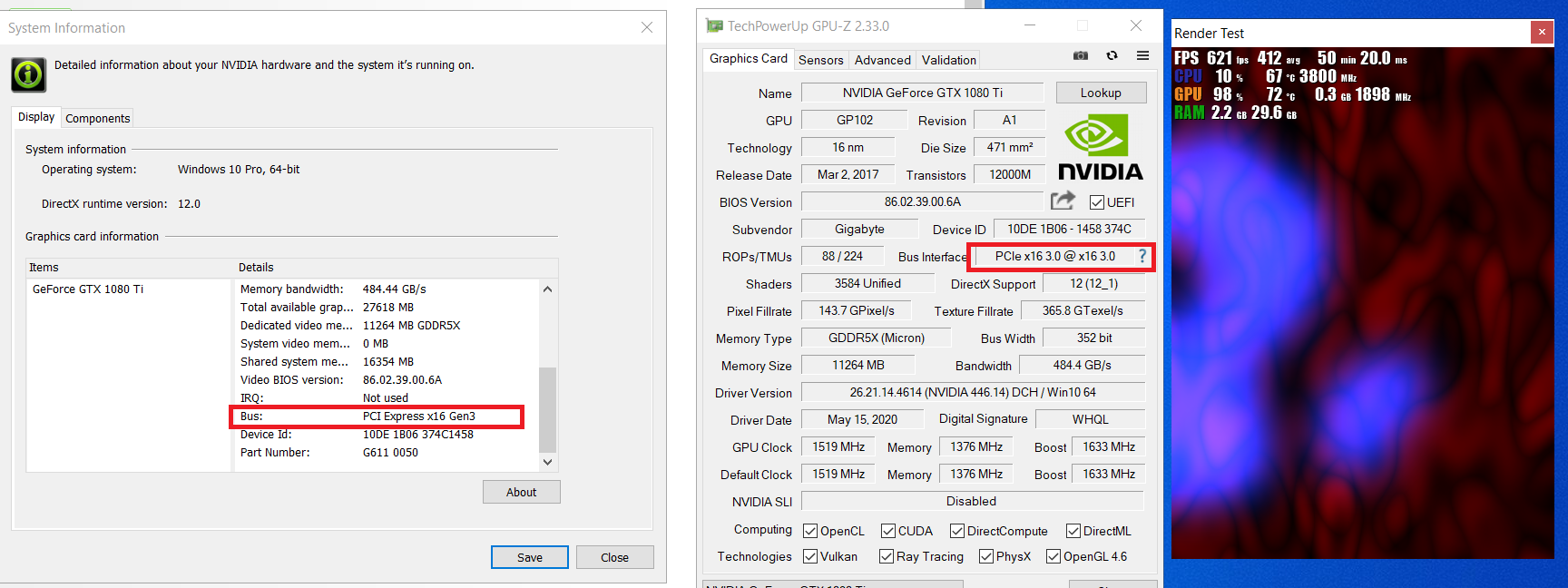The image size is (1568, 588).
Task: Open the GPU-Z hamburger menu
Action: pos(1142,56)
